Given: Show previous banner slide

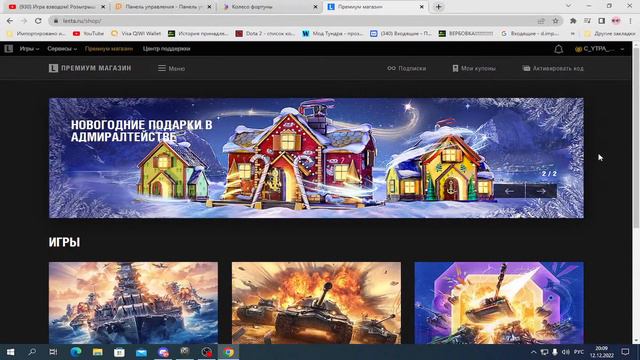Looking at the screenshot, I should (x=509, y=191).
